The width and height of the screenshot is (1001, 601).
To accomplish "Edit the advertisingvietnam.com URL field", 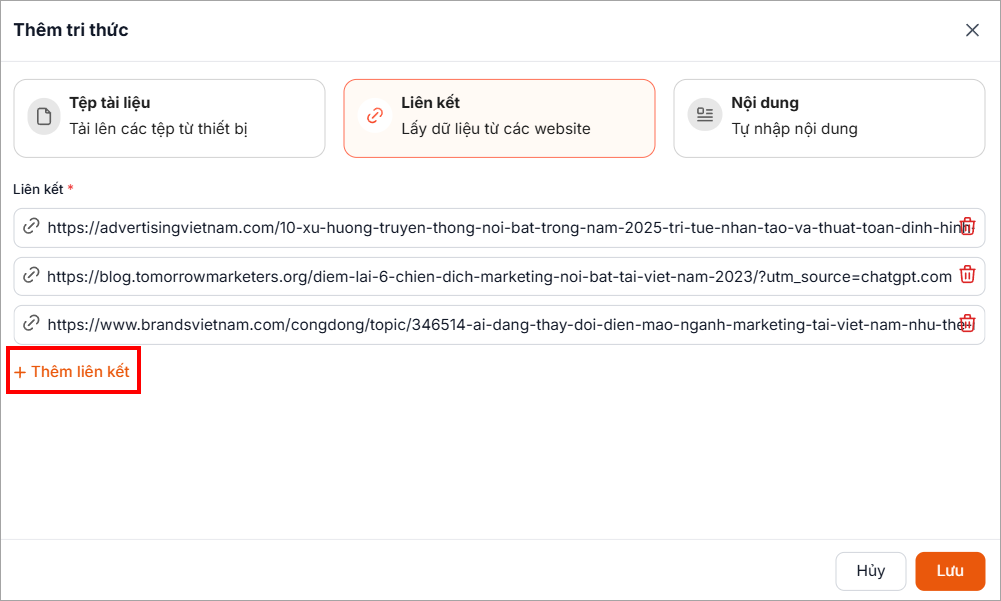I will click(x=500, y=227).
